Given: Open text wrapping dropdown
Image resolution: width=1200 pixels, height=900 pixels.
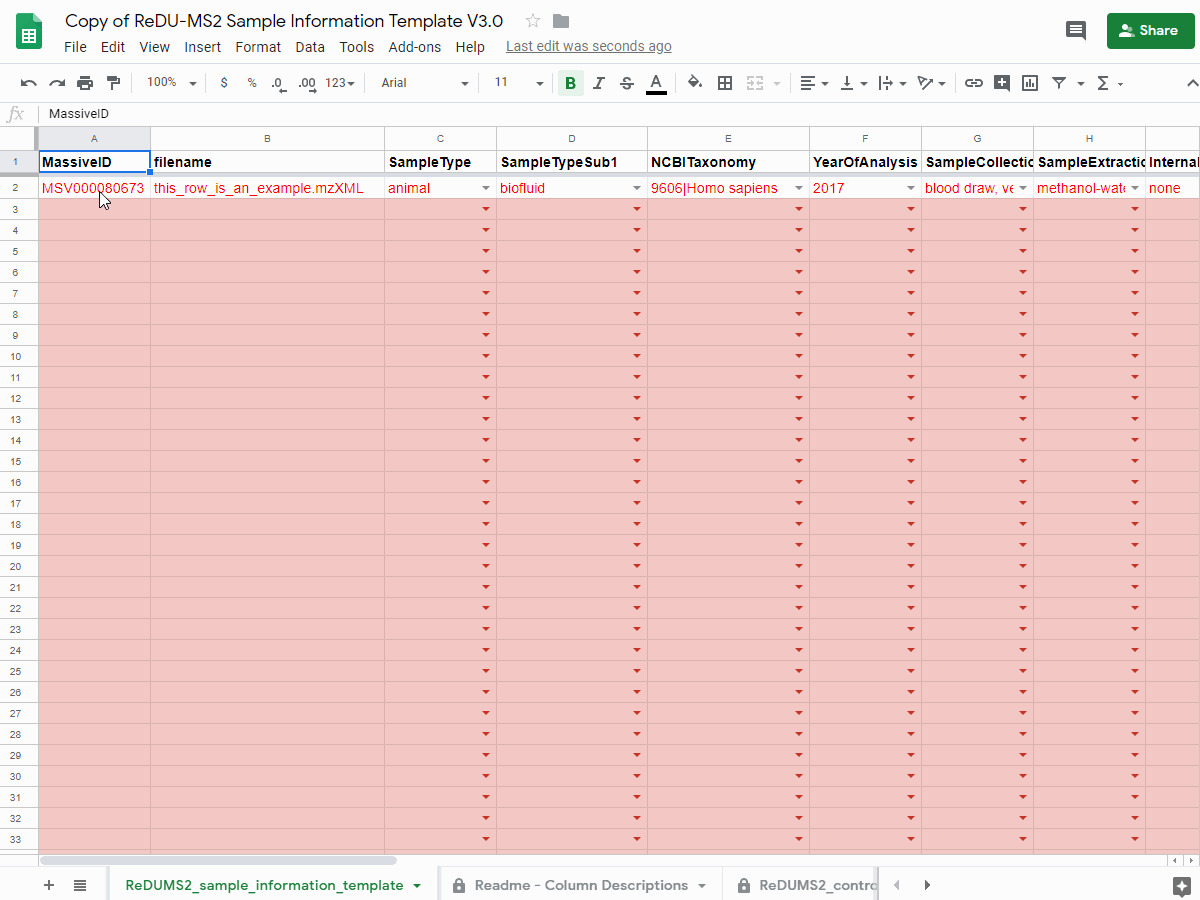Looking at the screenshot, I should 892,83.
